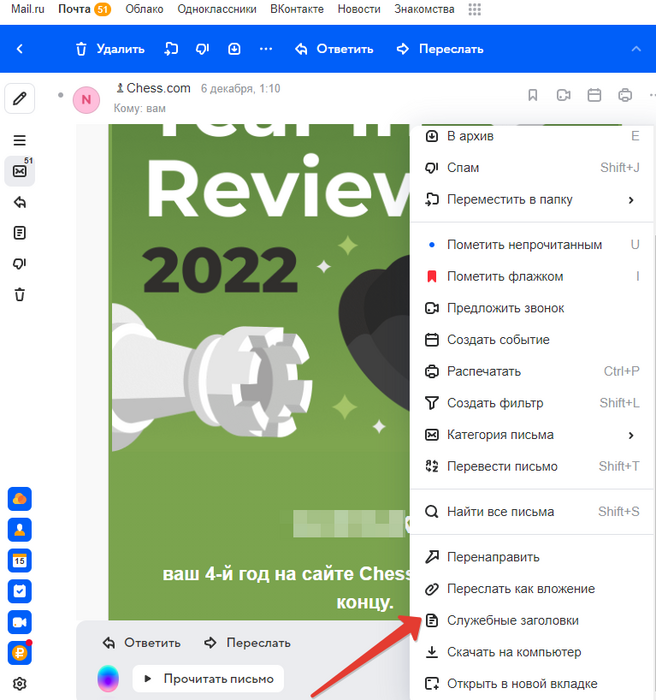This screenshot has width=656, height=700.
Task: Collapse the toolbar with the up chevron
Action: click(x=636, y=49)
